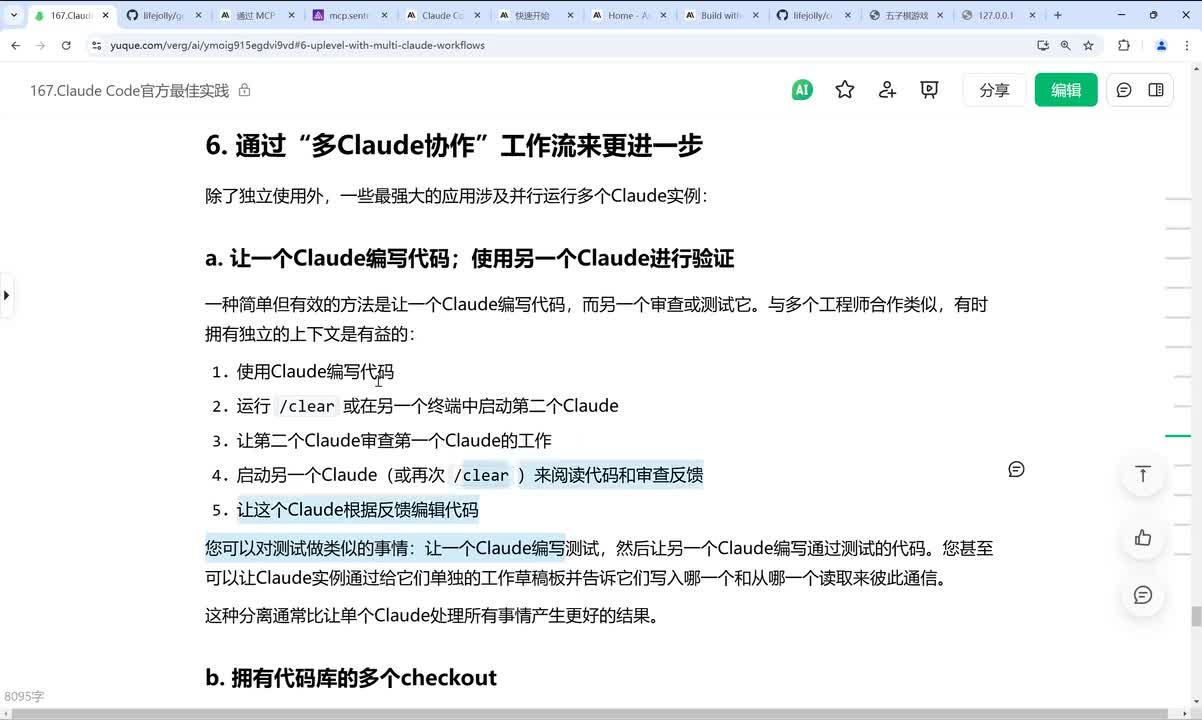Click the first /clear inline code
Image resolution: width=1202 pixels, height=720 pixels.
pos(307,406)
